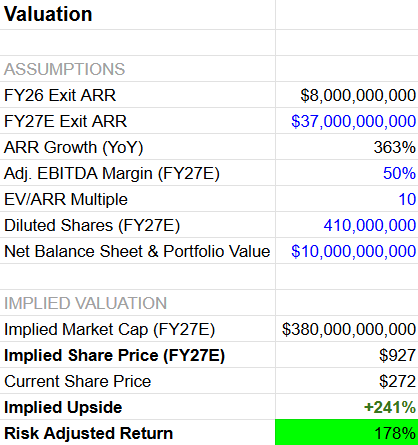Select the Valuation title cell

point(137,15)
